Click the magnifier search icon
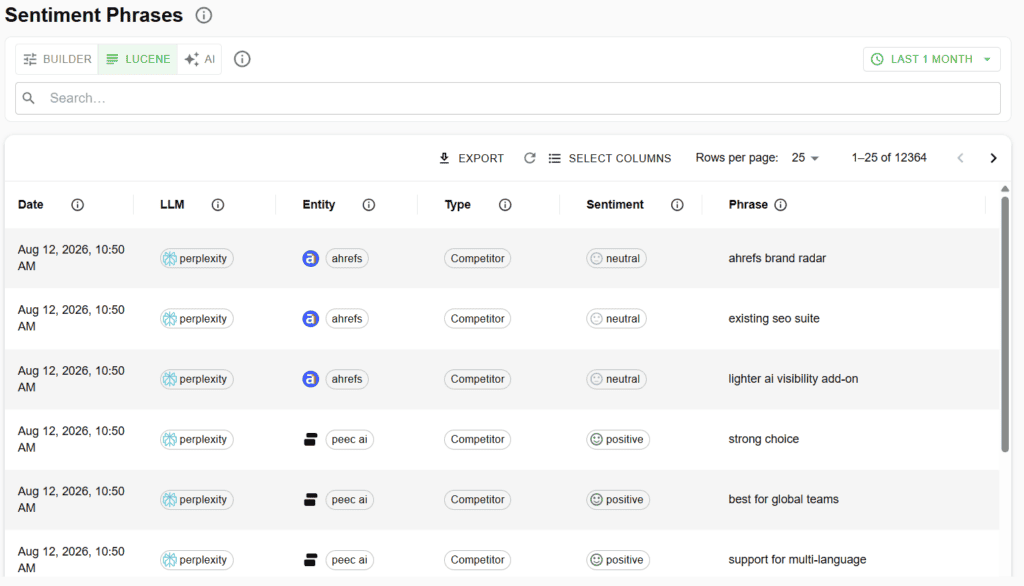This screenshot has height=586, width=1024. [29, 98]
